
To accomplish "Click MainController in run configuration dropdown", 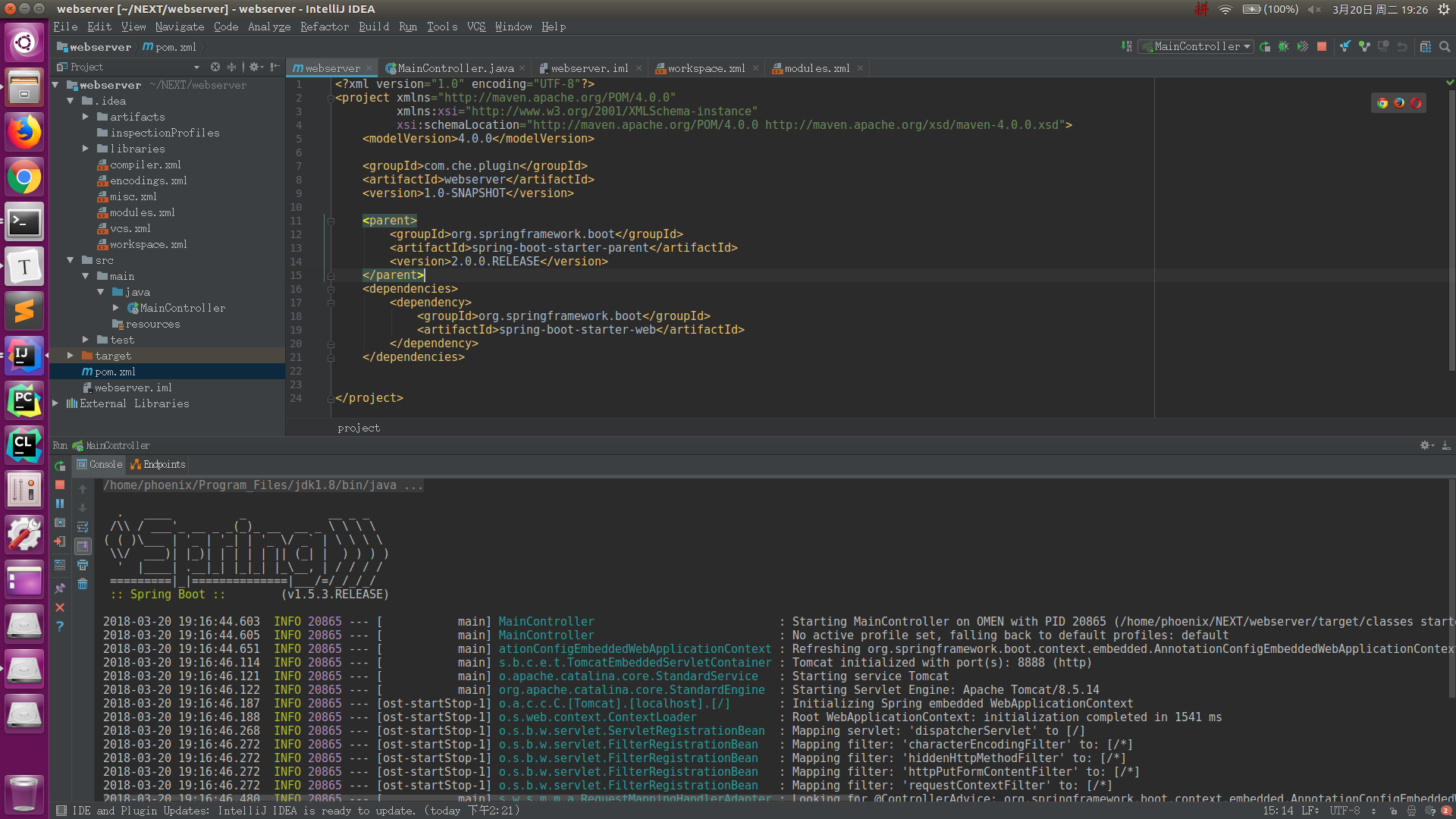I will tap(1195, 47).
